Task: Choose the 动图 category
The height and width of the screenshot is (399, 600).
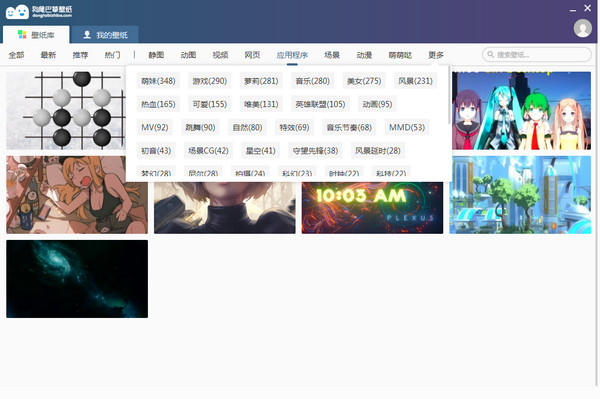Action: point(188,55)
